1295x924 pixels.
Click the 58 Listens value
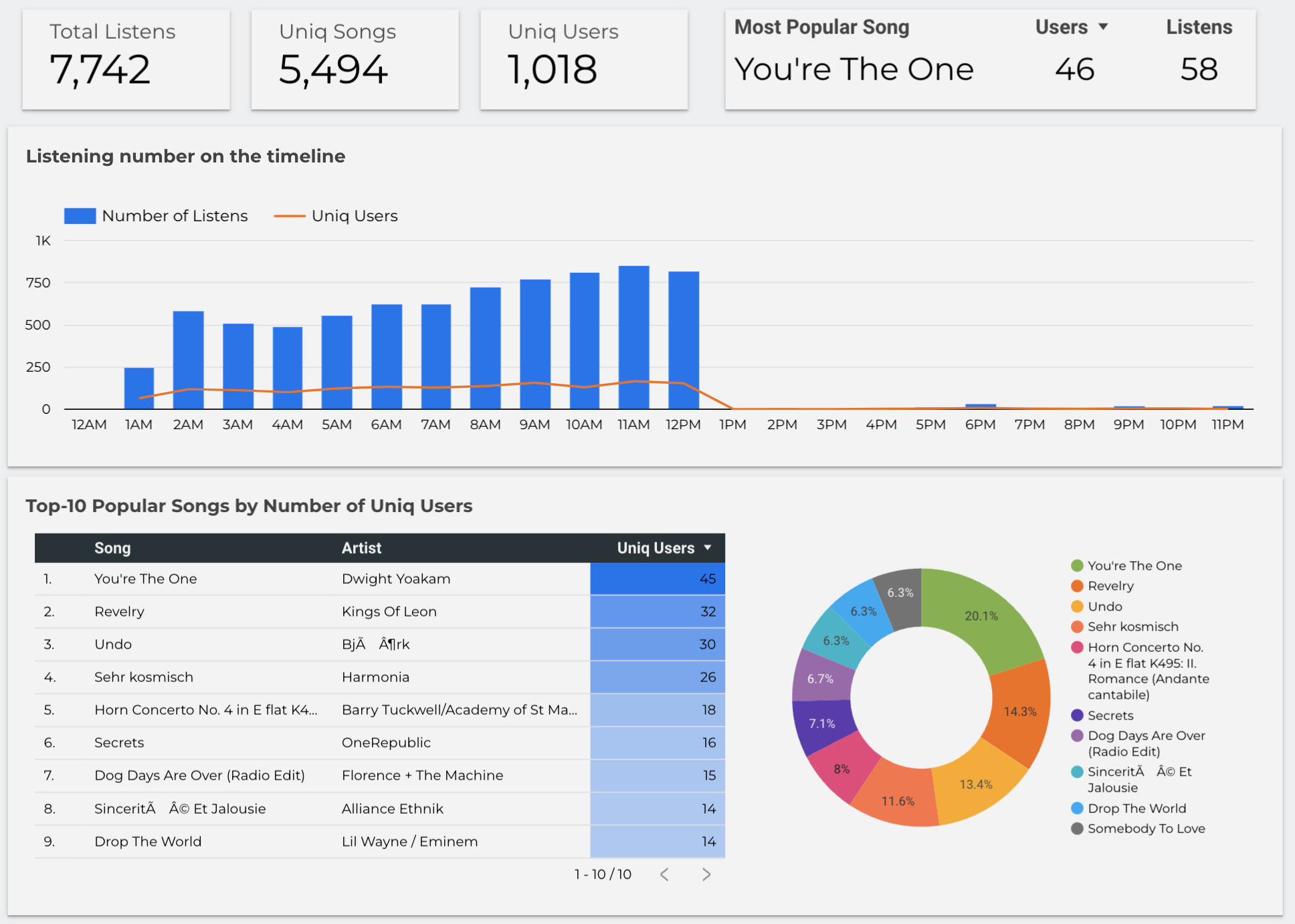click(1199, 70)
